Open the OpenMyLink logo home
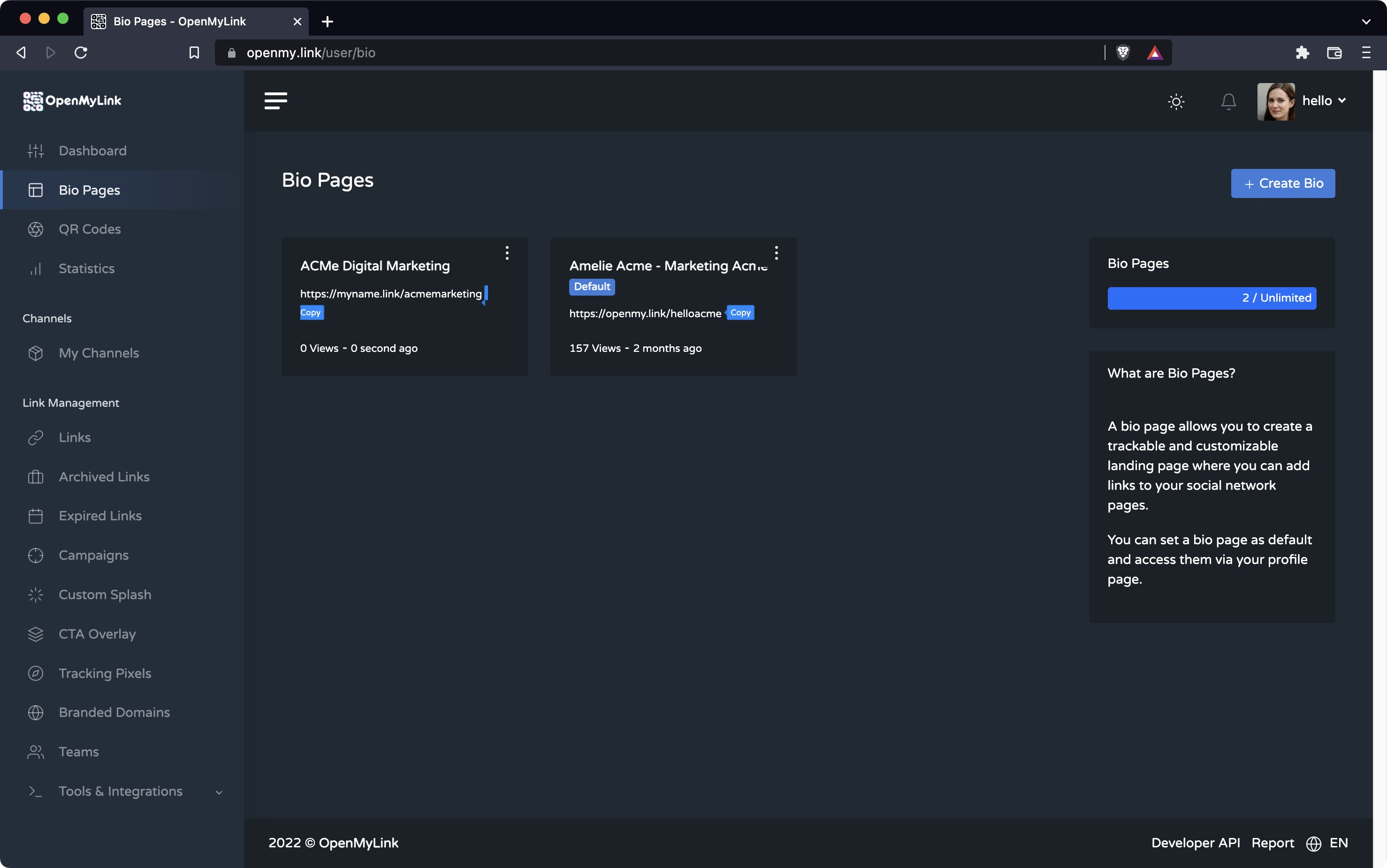The height and width of the screenshot is (868, 1387). point(72,101)
